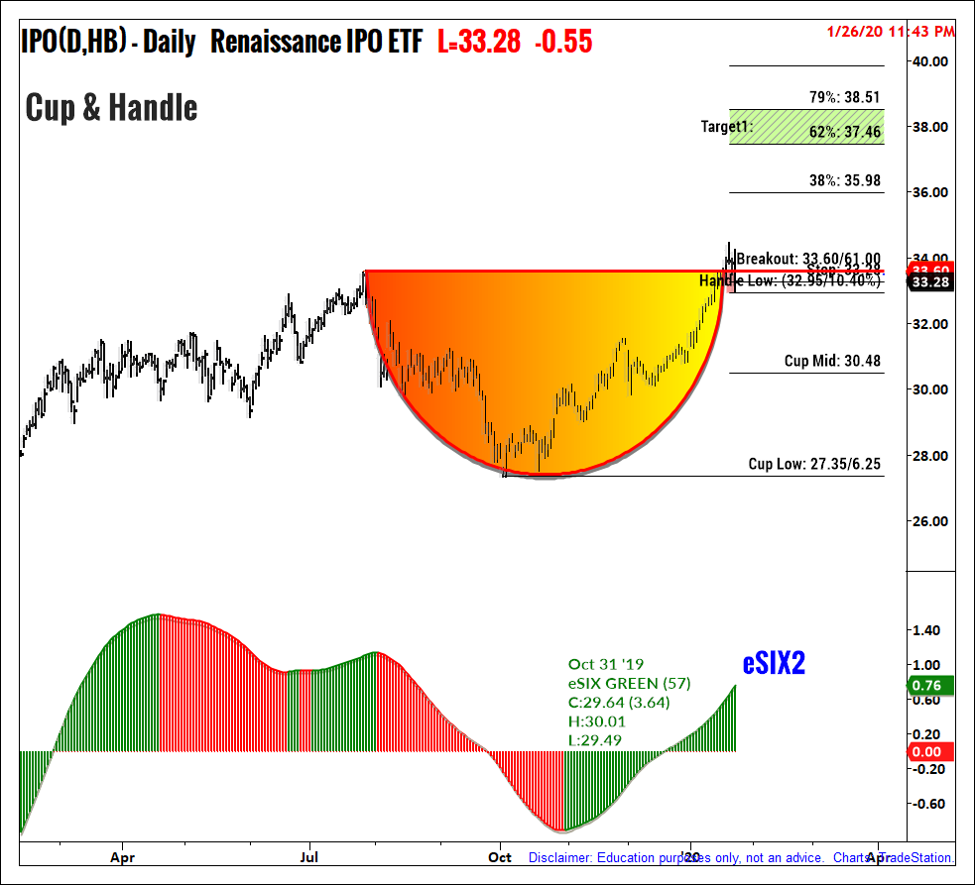Click the 'Target1:' label
Screen dimensions: 975x885
tap(727, 127)
